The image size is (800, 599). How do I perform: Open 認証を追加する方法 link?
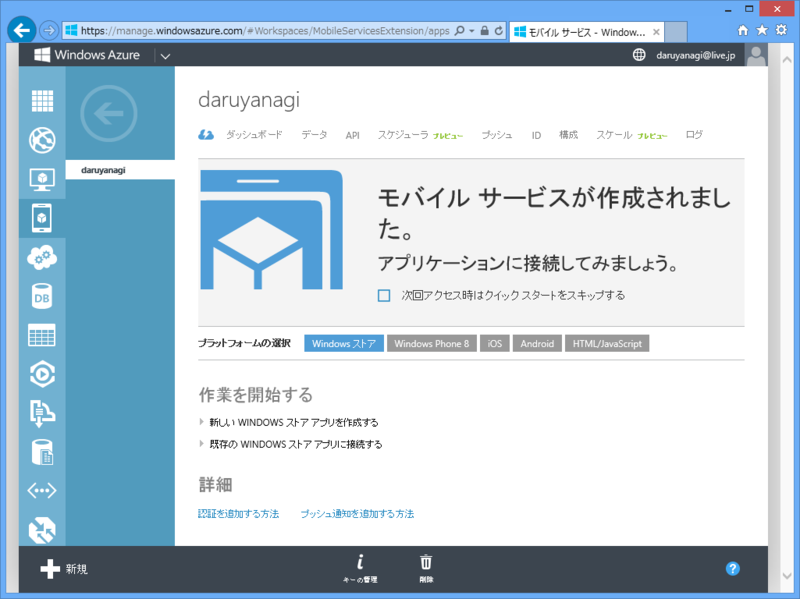tap(238, 514)
